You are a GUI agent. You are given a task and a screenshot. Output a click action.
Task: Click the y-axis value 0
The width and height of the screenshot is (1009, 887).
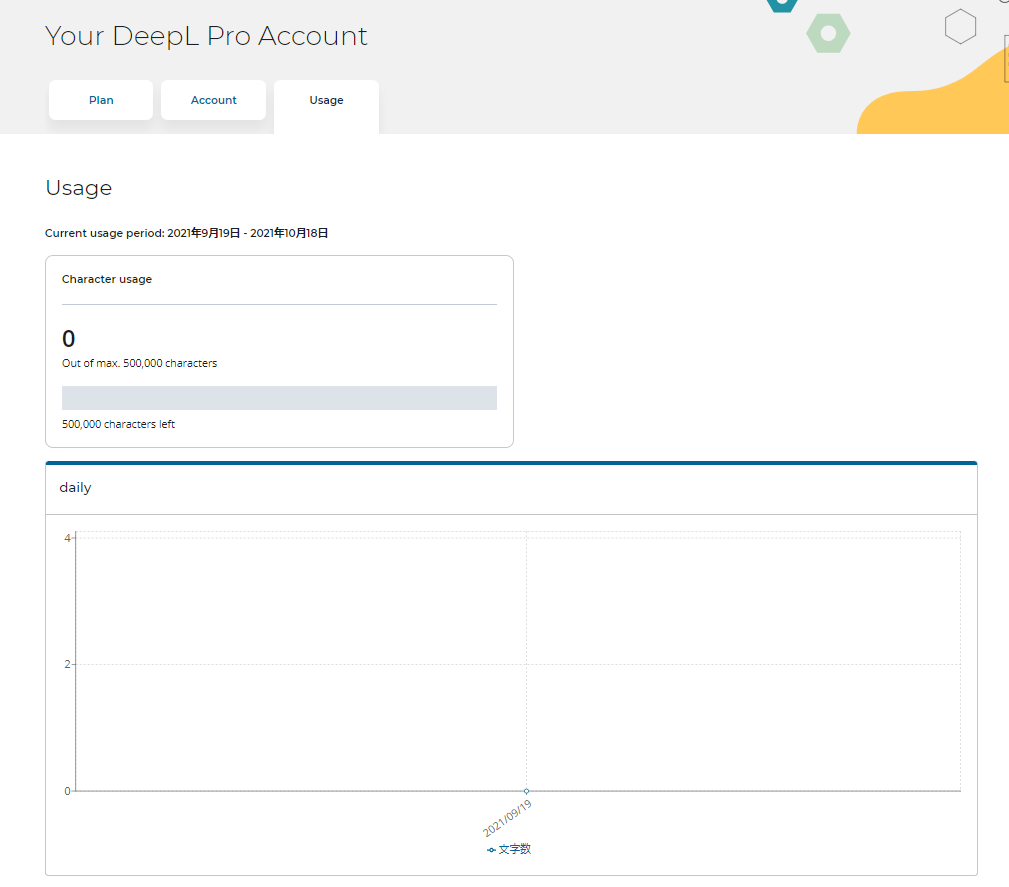click(x=67, y=791)
